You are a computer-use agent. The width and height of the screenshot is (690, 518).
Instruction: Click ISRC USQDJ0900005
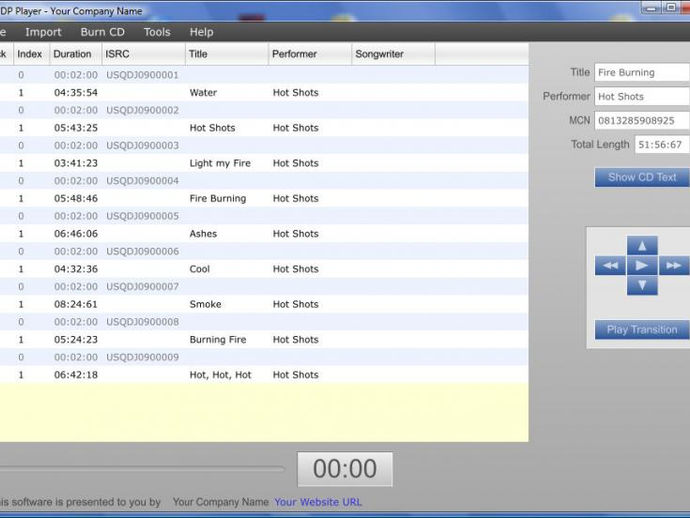point(143,216)
